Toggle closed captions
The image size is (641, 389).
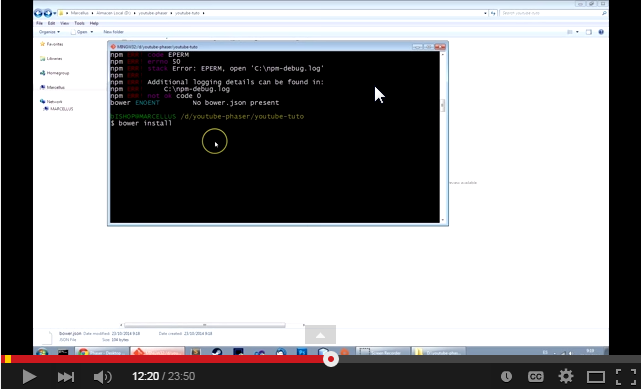[536, 376]
